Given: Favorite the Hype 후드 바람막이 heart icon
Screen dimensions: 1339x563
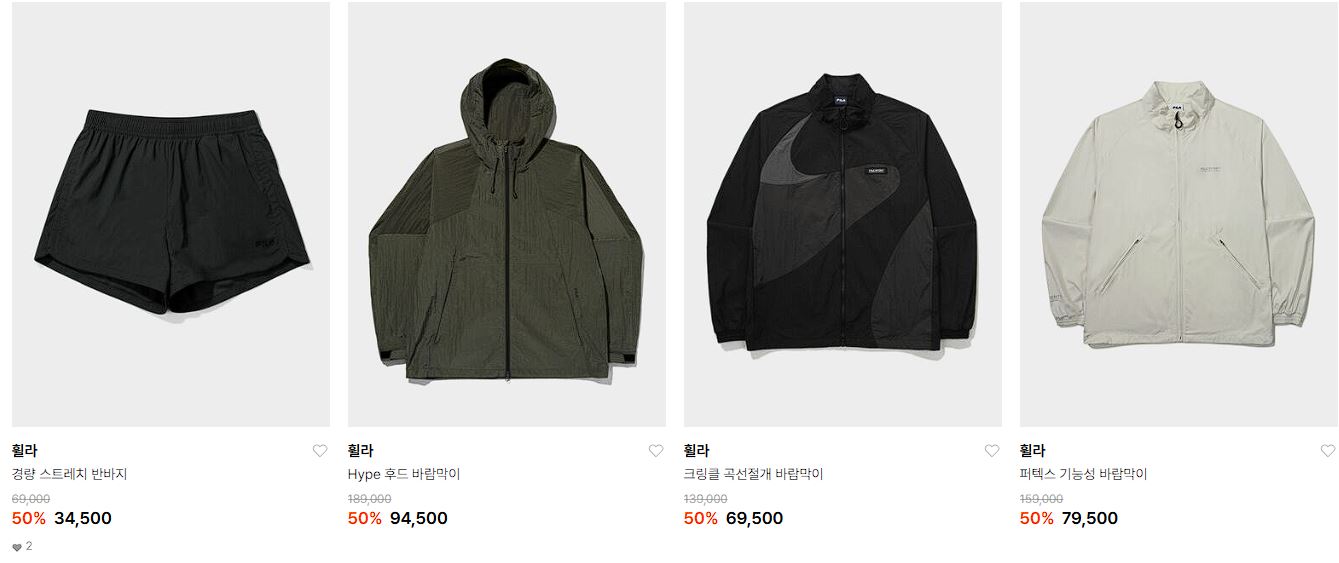Looking at the screenshot, I should tap(656, 451).
